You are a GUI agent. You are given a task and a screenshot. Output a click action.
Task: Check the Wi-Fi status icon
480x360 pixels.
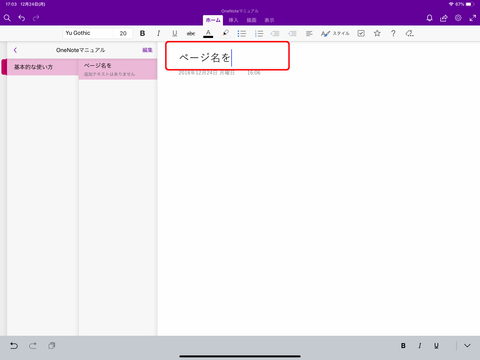pos(451,4)
